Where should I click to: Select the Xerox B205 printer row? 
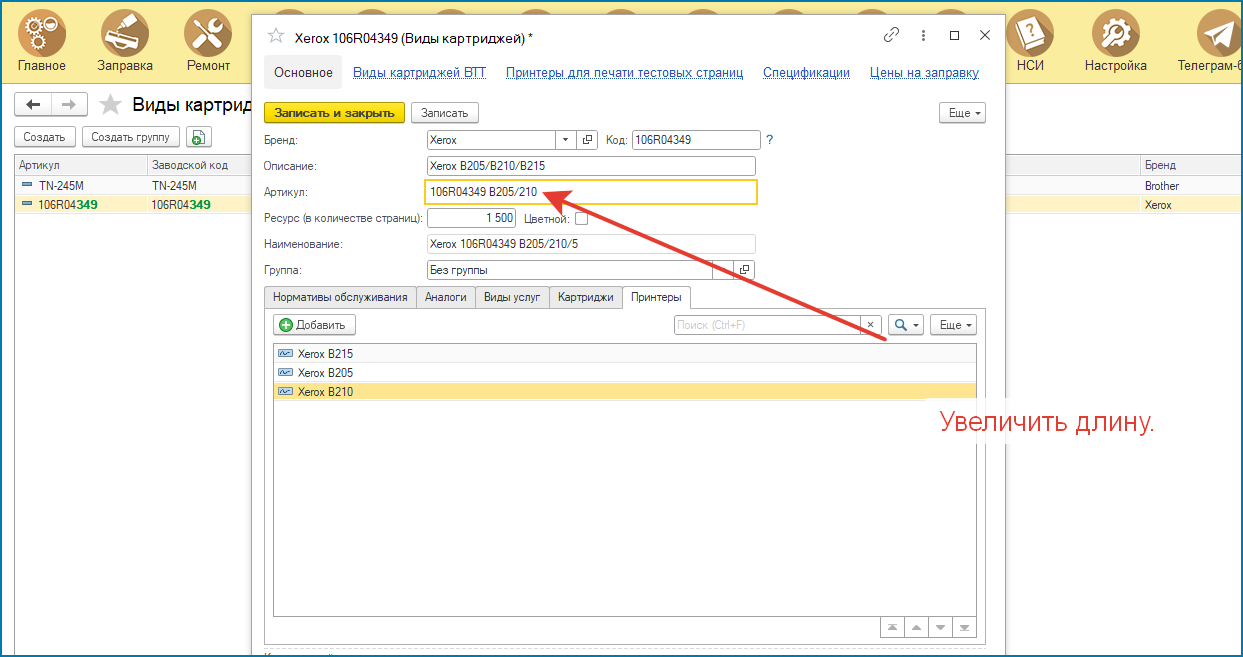point(625,373)
